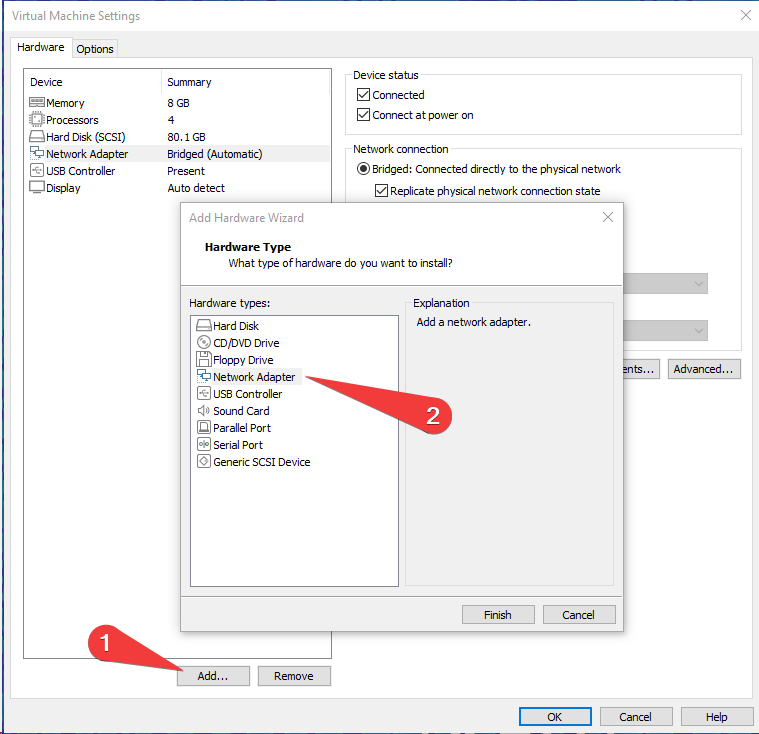The image size is (759, 734).
Task: Toggle Replicate physical network connection state
Action: point(381,191)
